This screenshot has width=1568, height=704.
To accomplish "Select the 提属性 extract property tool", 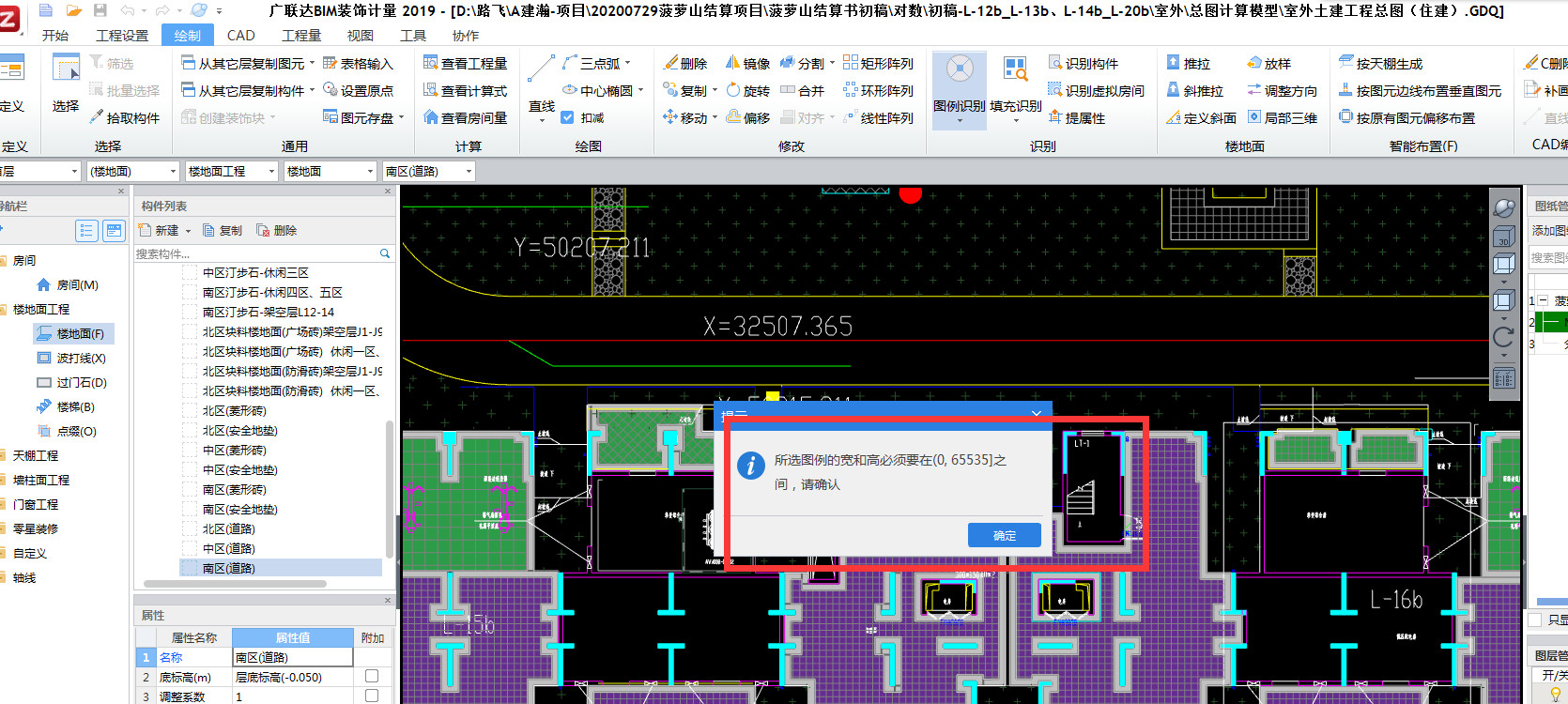I will click(x=1077, y=117).
